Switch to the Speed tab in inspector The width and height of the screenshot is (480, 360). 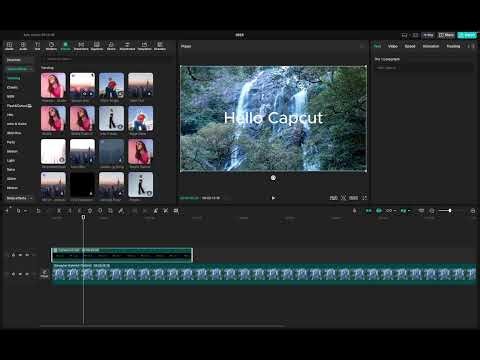point(410,46)
